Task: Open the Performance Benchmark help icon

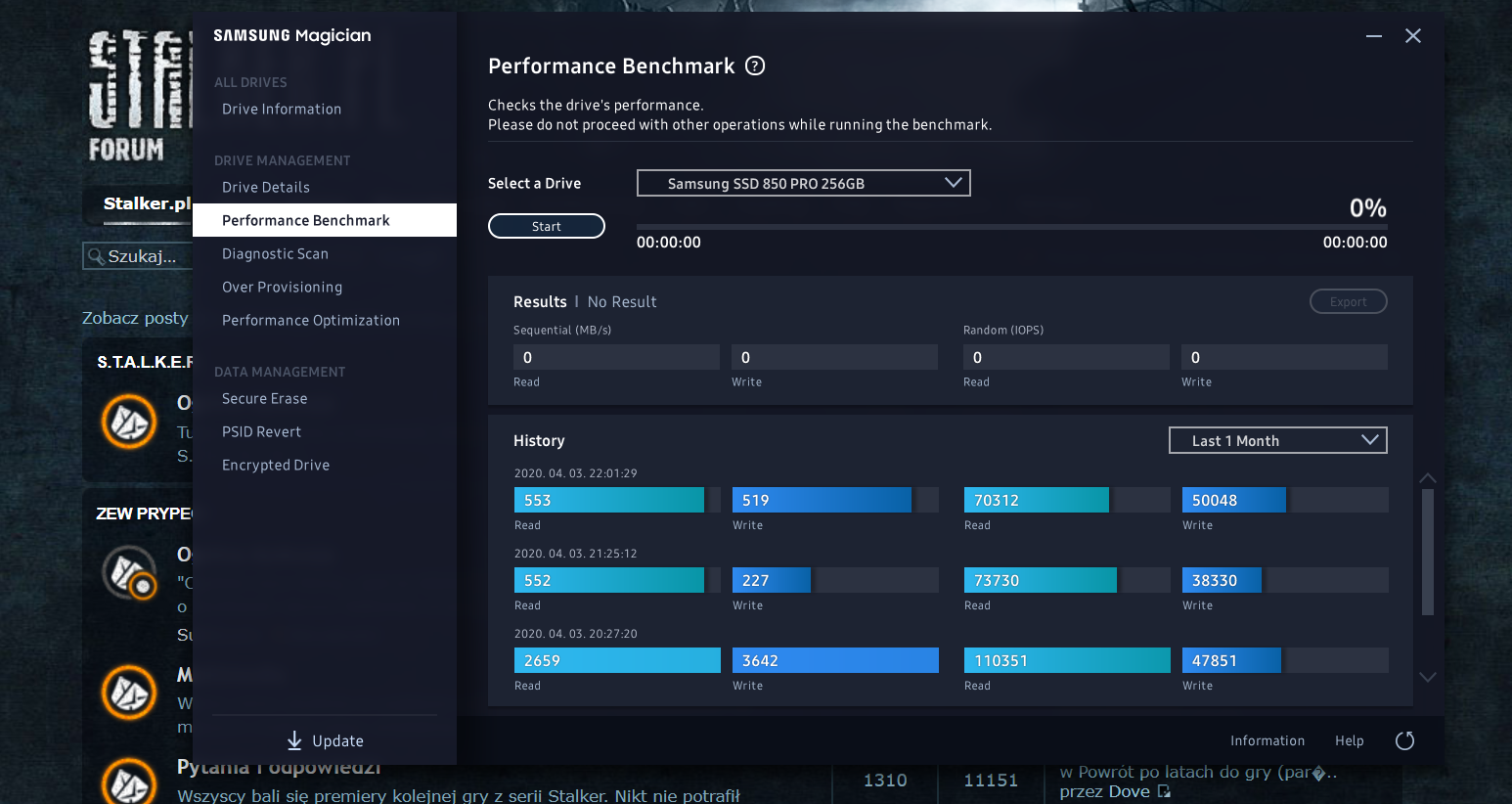Action: pyautogui.click(x=755, y=66)
